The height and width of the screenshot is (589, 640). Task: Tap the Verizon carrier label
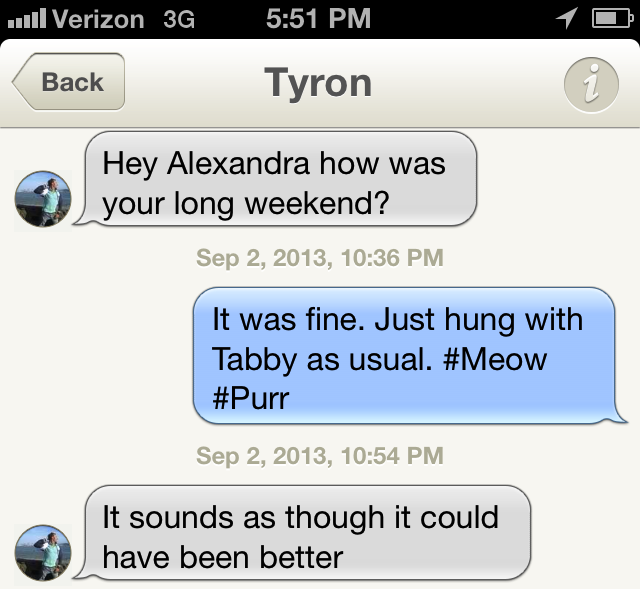click(99, 19)
